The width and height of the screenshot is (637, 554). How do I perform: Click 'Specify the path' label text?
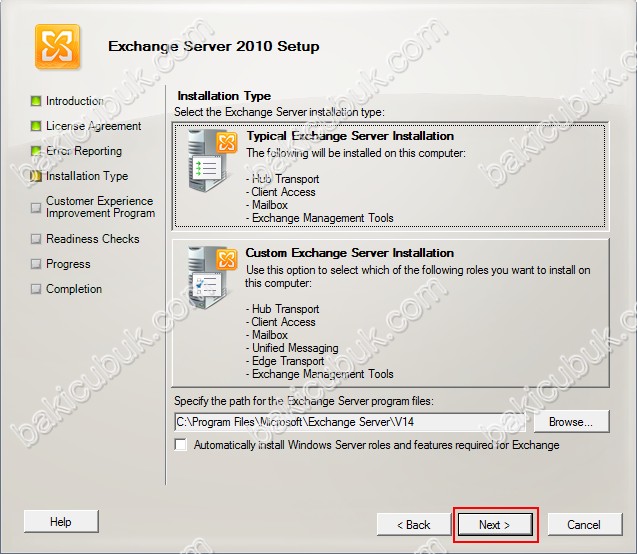click(x=304, y=401)
